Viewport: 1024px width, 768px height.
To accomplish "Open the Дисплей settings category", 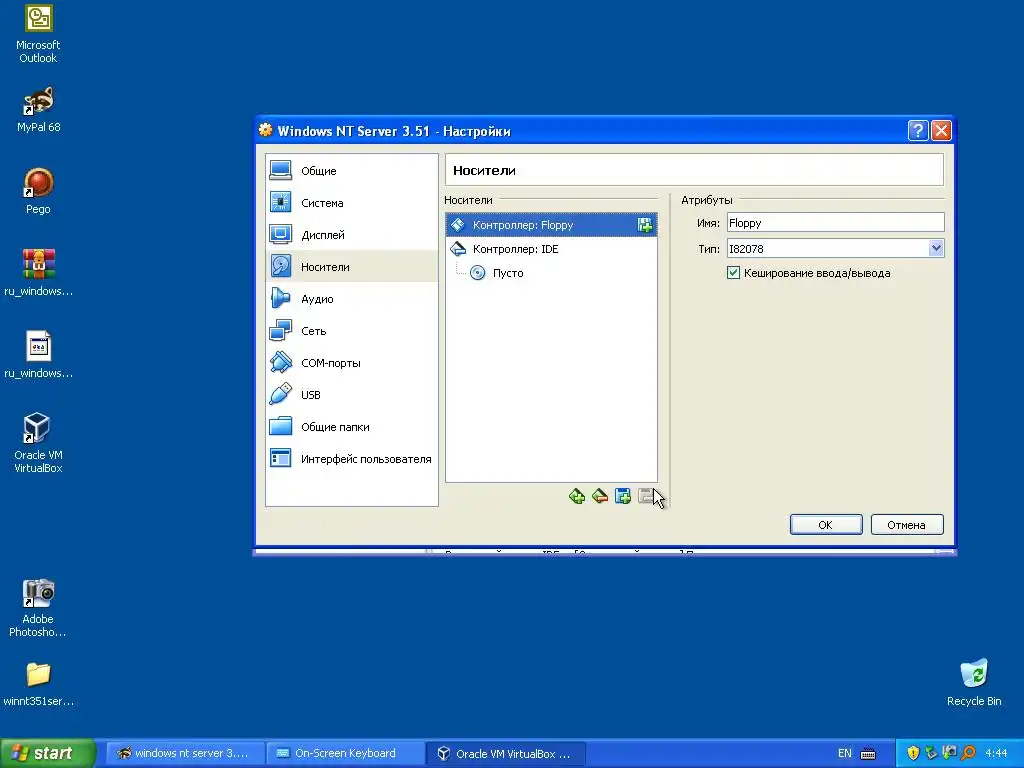I will point(351,234).
